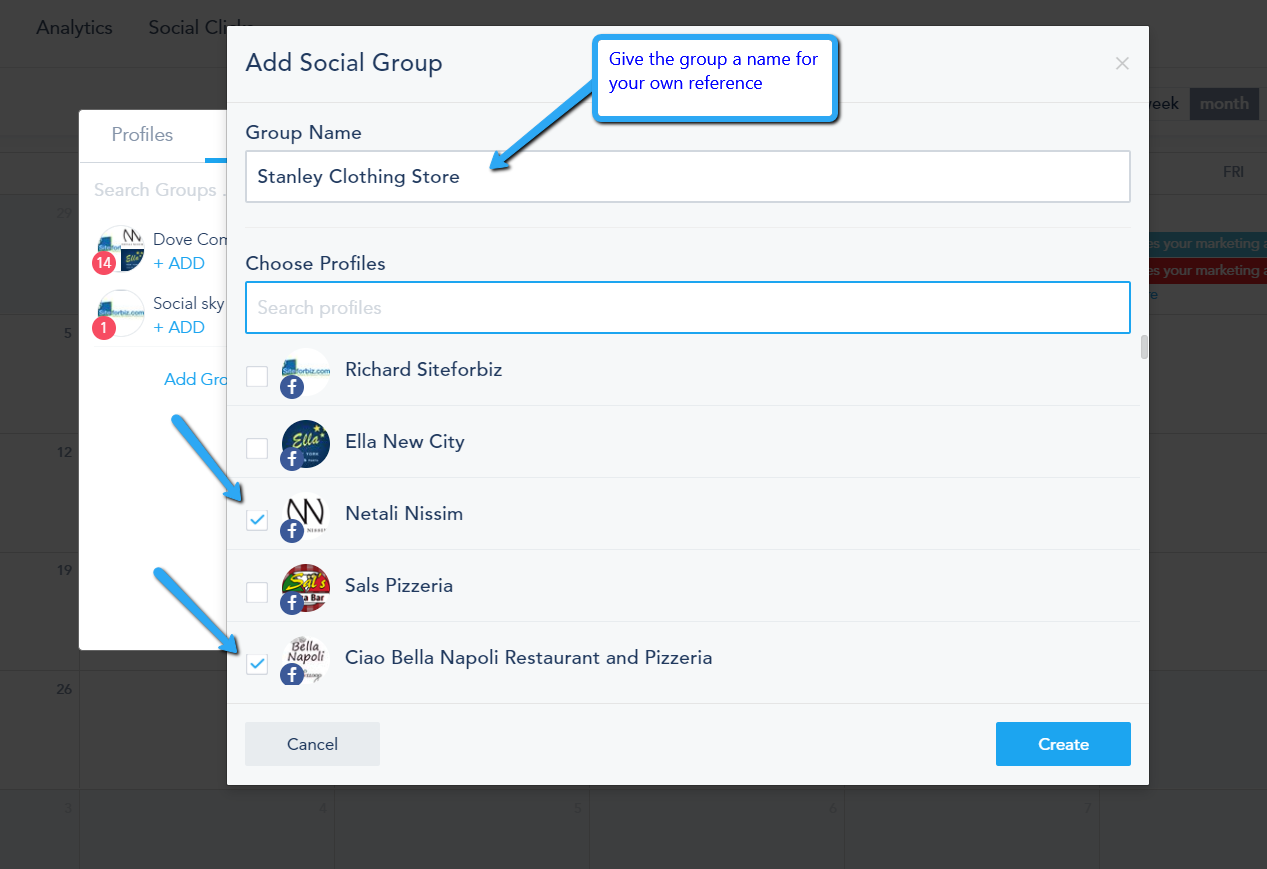The height and width of the screenshot is (869, 1267).
Task: Click calendar day 19
Action: pyautogui.click(x=64, y=571)
